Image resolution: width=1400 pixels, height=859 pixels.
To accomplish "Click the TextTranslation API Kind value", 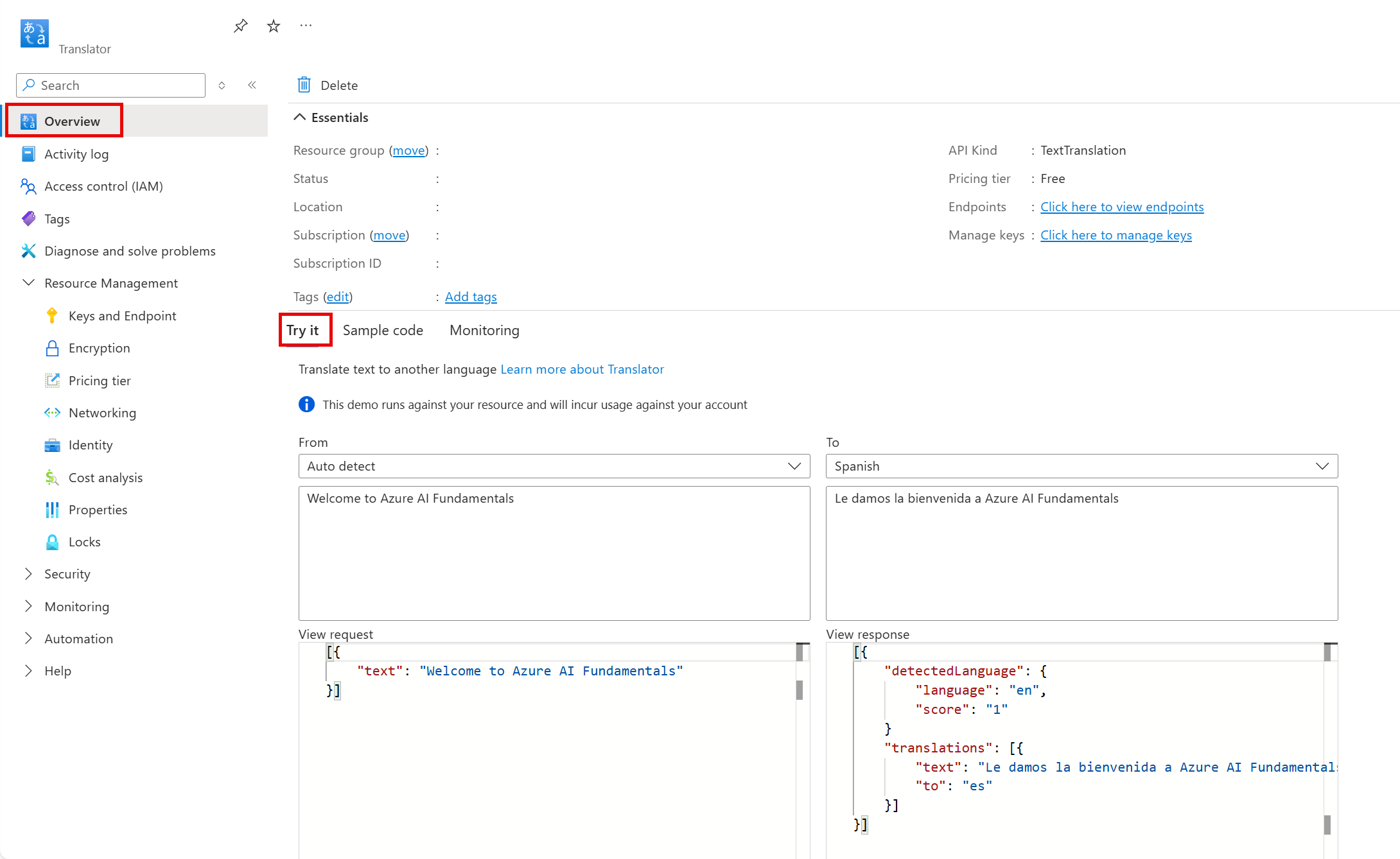I will [x=1083, y=150].
